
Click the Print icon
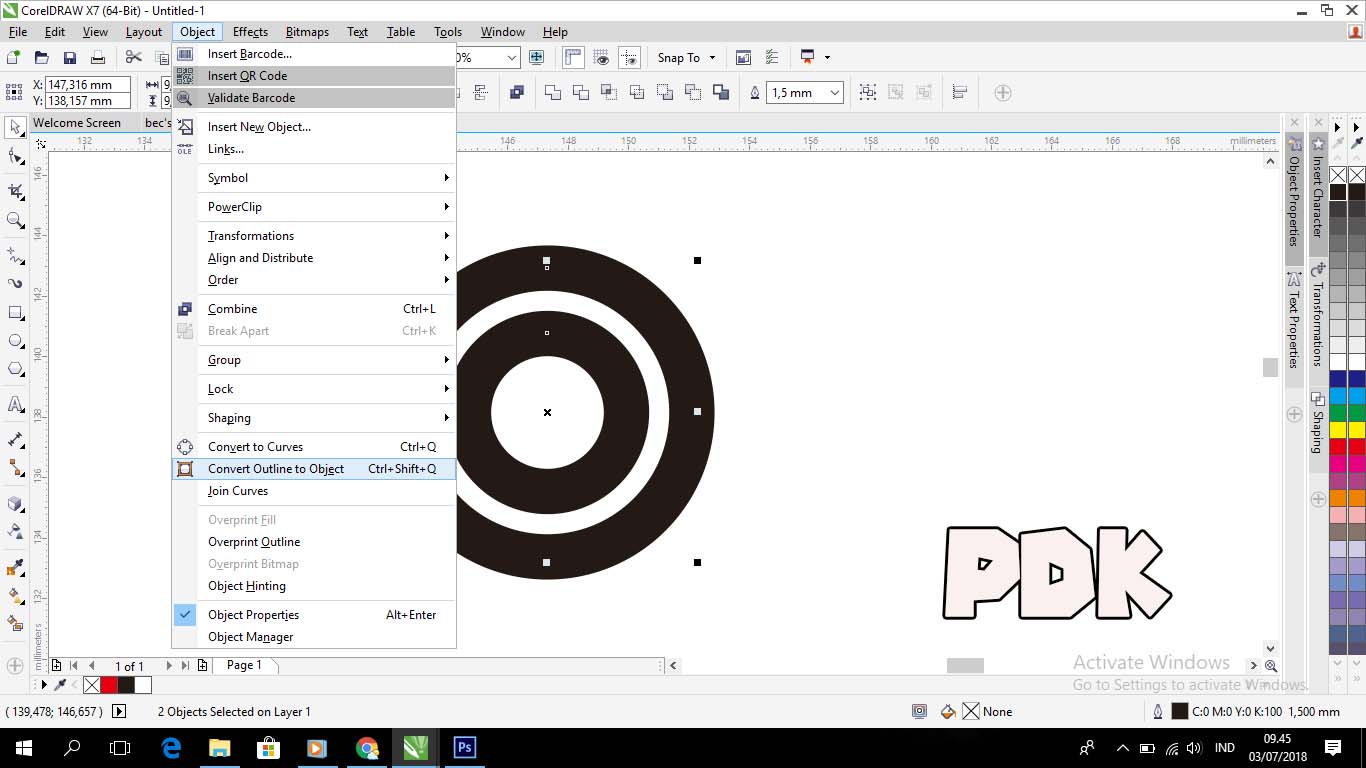96,57
